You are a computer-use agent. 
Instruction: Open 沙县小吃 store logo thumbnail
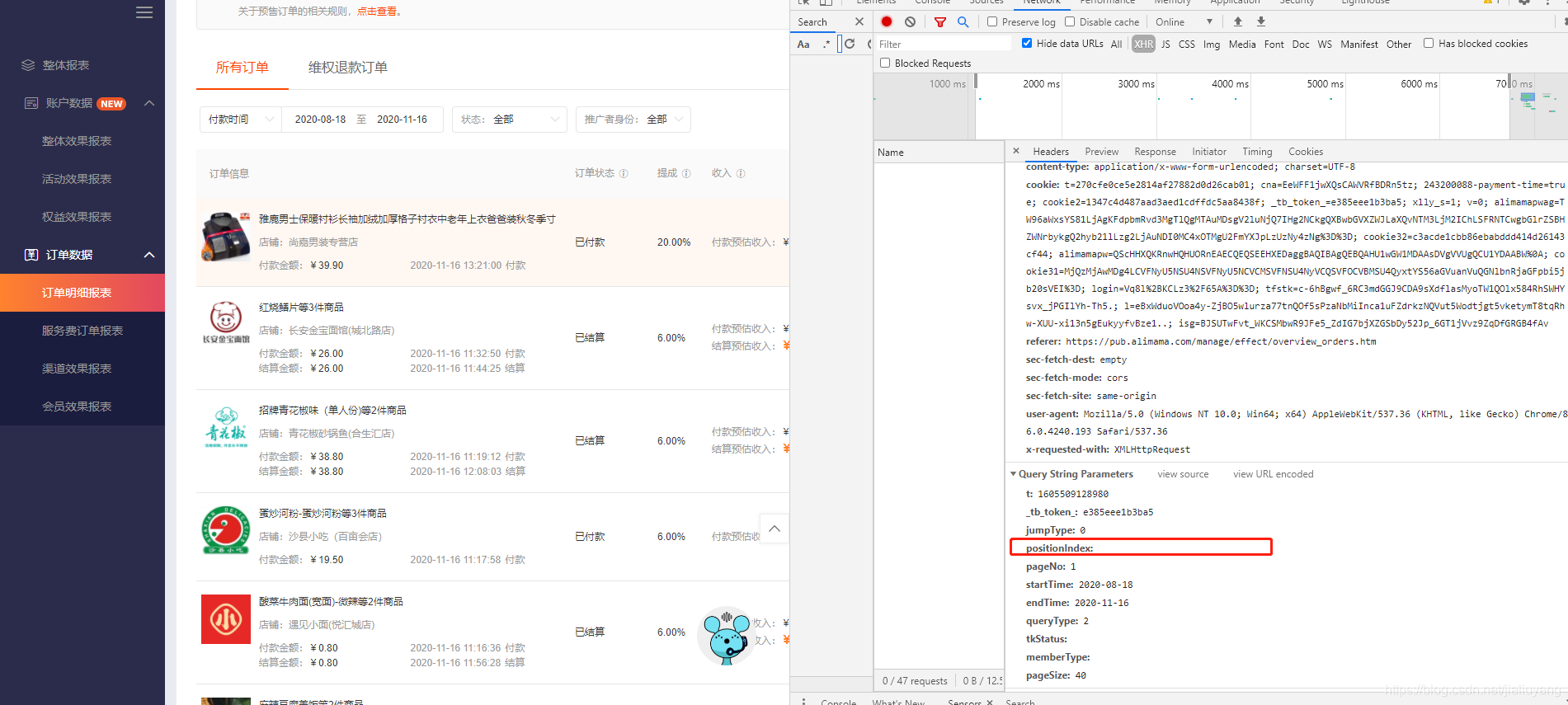(x=226, y=530)
